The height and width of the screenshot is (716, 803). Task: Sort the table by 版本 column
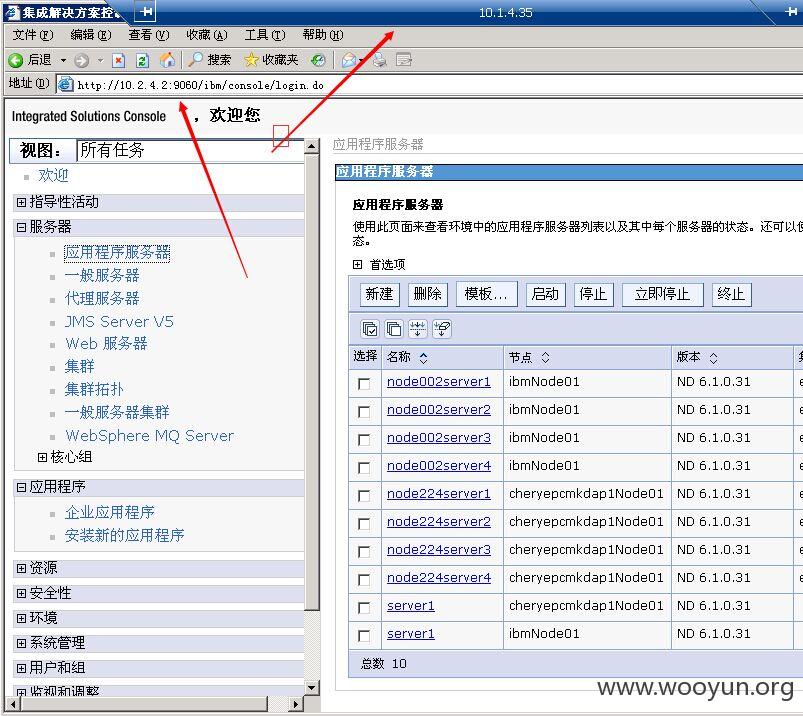click(x=713, y=357)
